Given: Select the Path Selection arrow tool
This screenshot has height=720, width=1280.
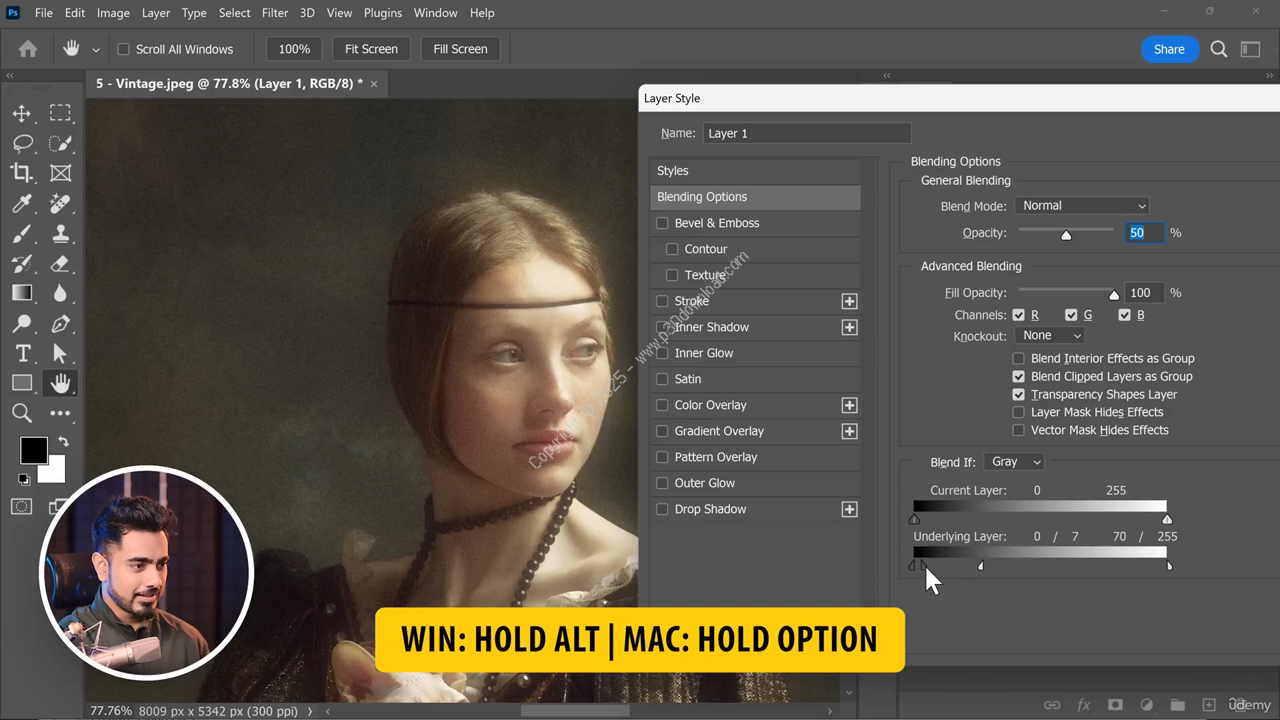Looking at the screenshot, I should click(60, 353).
